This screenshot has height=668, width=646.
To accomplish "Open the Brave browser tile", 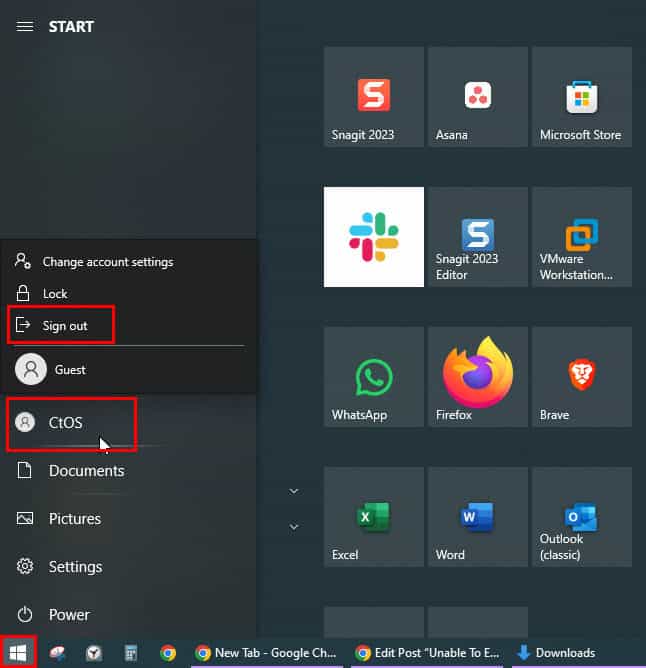I will coord(582,377).
